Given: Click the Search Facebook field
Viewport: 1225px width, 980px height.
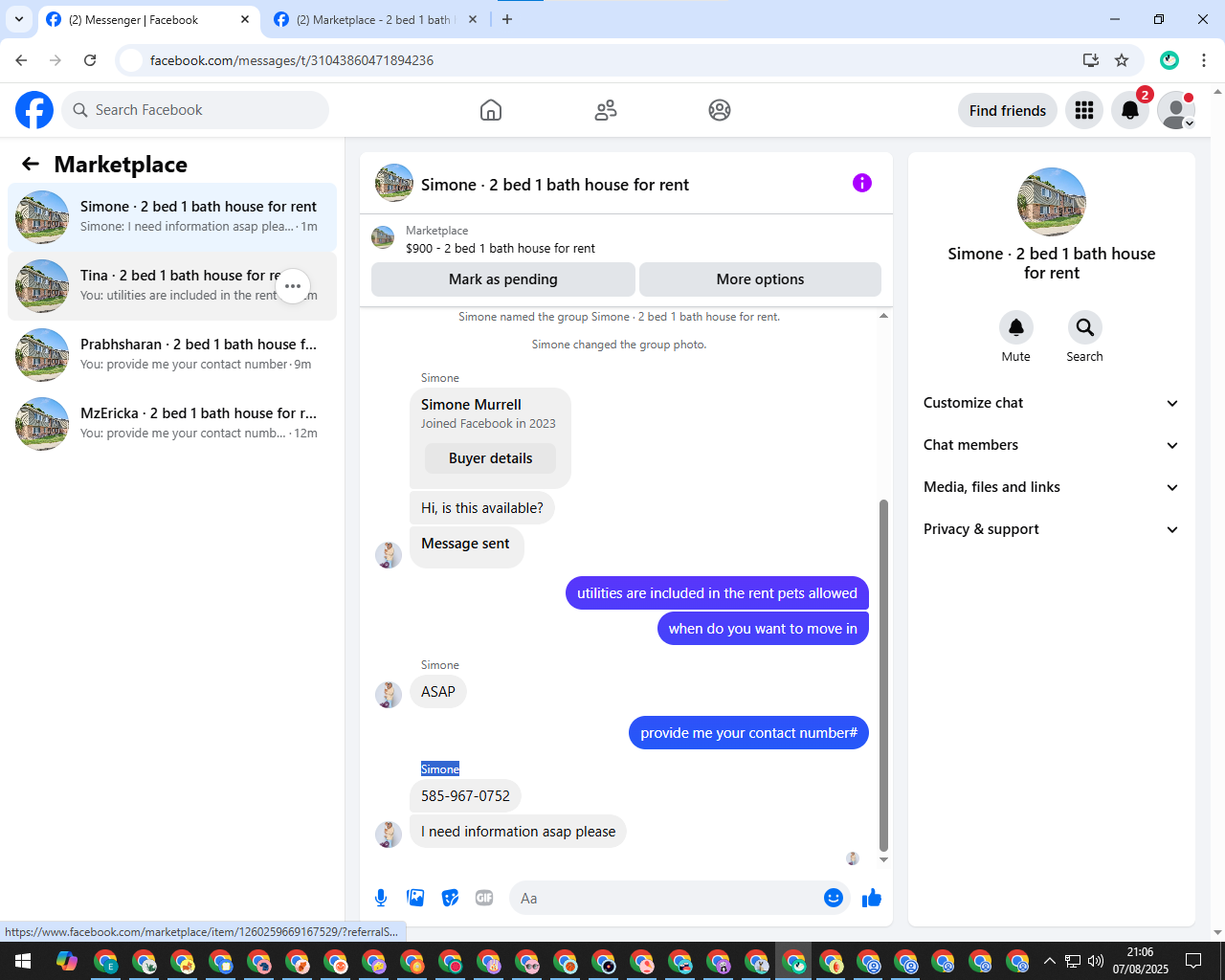Looking at the screenshot, I should click(195, 110).
